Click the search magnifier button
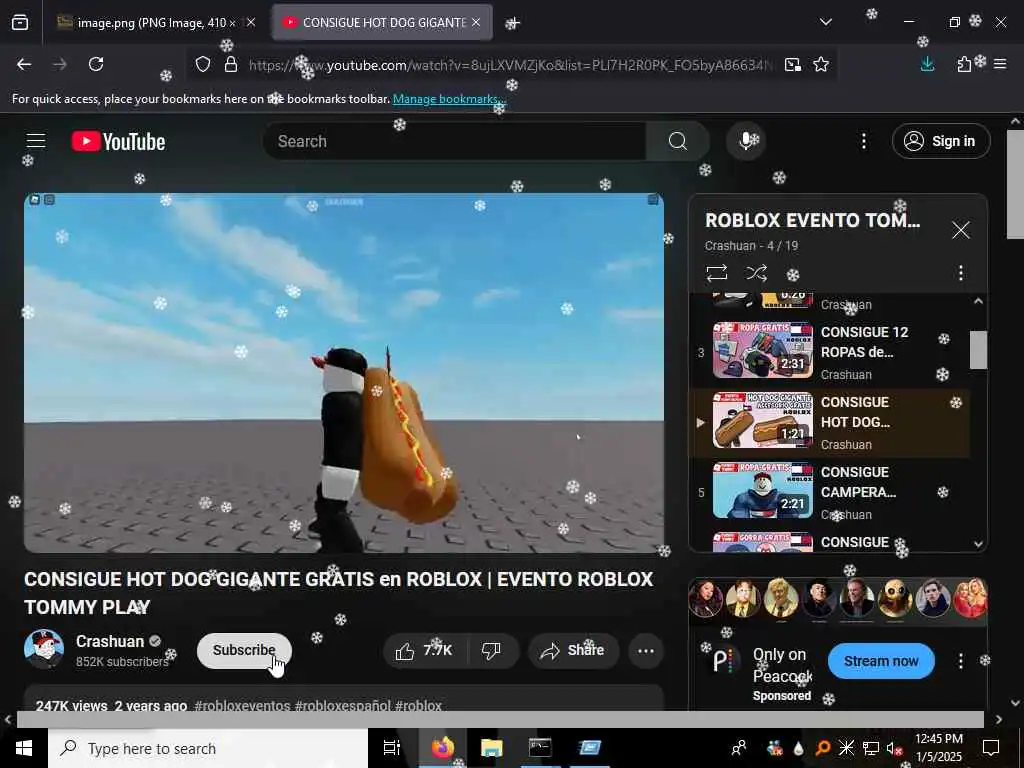This screenshot has height=768, width=1024. (x=678, y=141)
